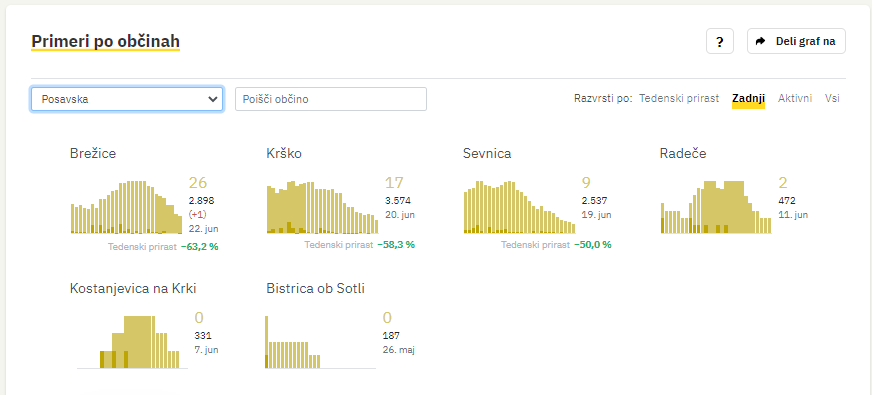Click the Brežice municipality name
Viewport: 872px width, 395px height.
93,154
